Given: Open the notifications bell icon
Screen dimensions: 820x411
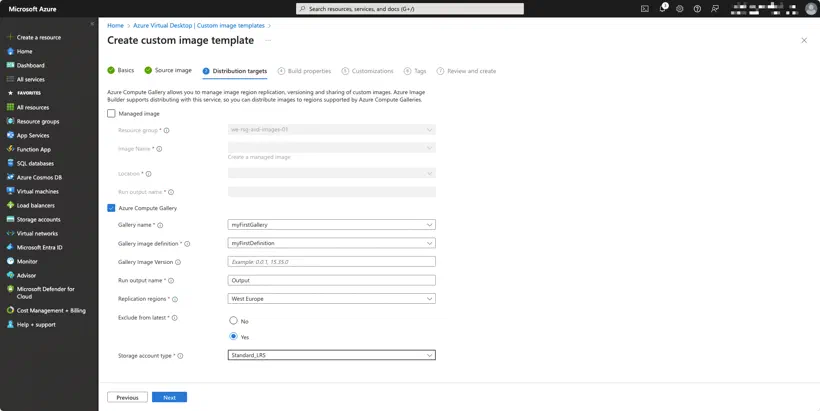Looking at the screenshot, I should pos(663,8).
